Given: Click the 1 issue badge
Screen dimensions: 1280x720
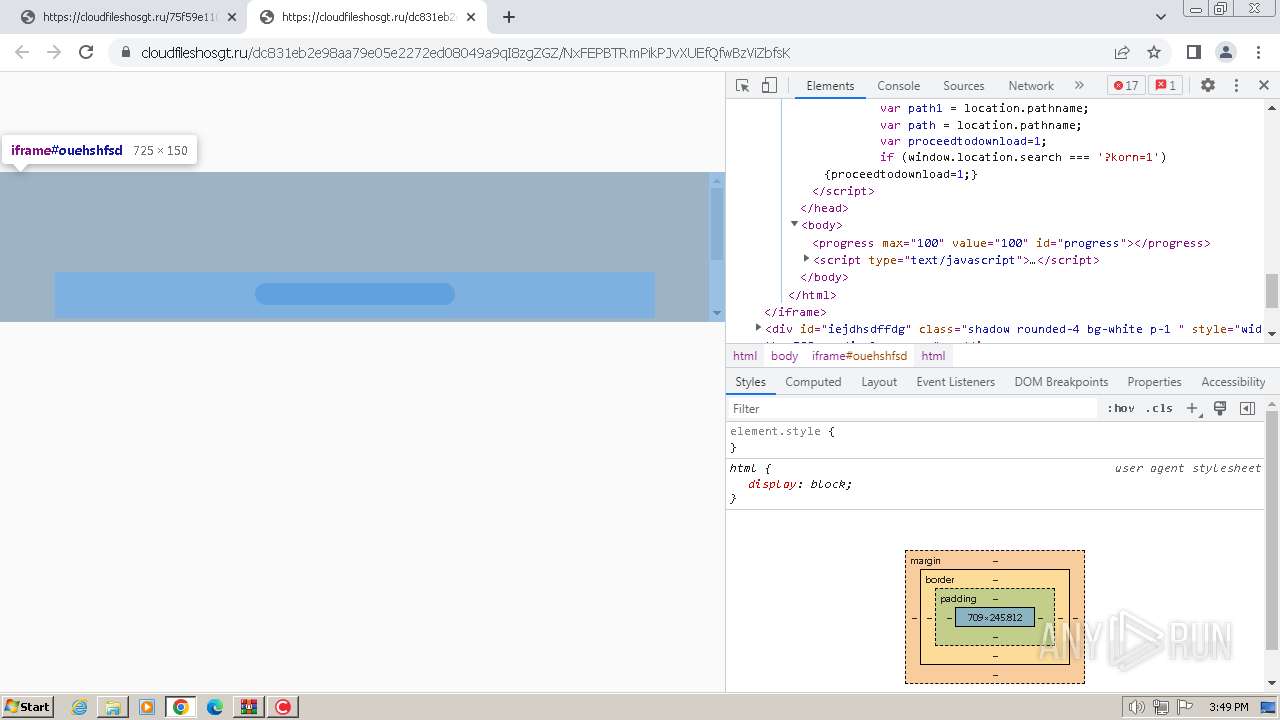Looking at the screenshot, I should (x=1165, y=85).
